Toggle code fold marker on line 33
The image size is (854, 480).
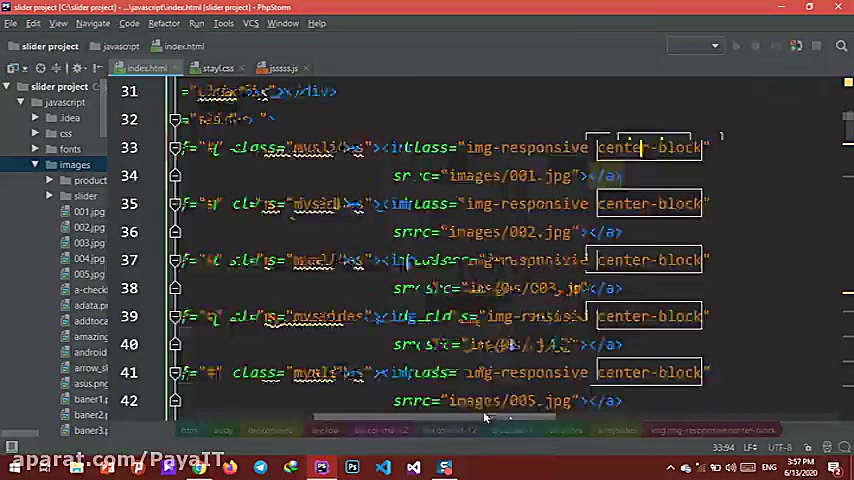[x=175, y=148]
